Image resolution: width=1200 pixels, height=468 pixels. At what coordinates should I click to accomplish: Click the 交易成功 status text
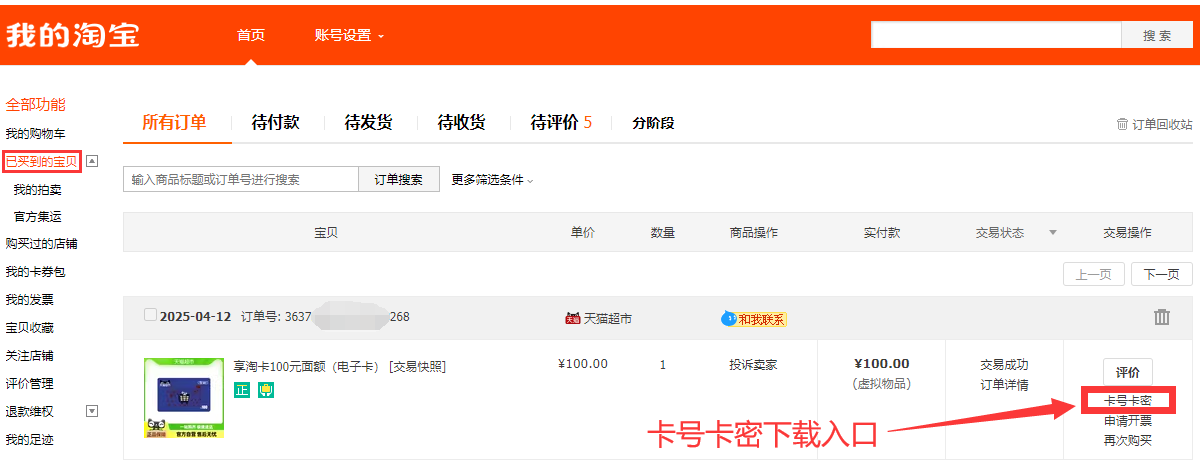(x=1004, y=365)
